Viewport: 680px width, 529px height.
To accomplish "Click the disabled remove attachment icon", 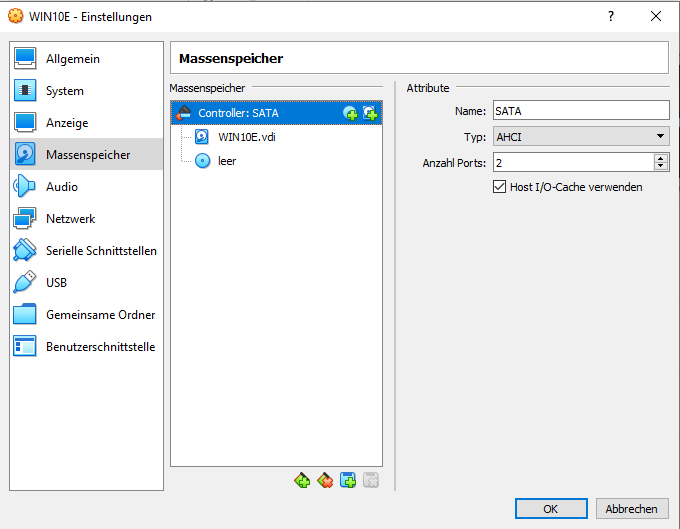I will point(371,480).
